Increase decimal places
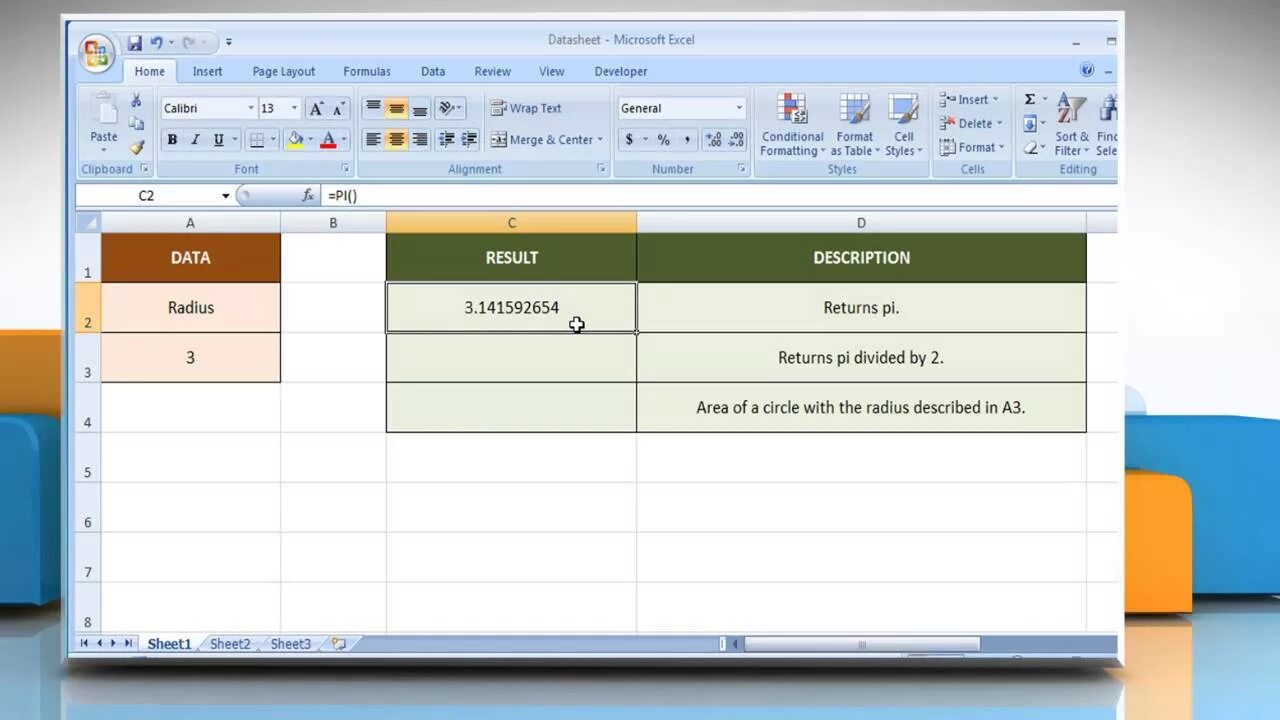Image resolution: width=1280 pixels, height=720 pixels. click(713, 140)
